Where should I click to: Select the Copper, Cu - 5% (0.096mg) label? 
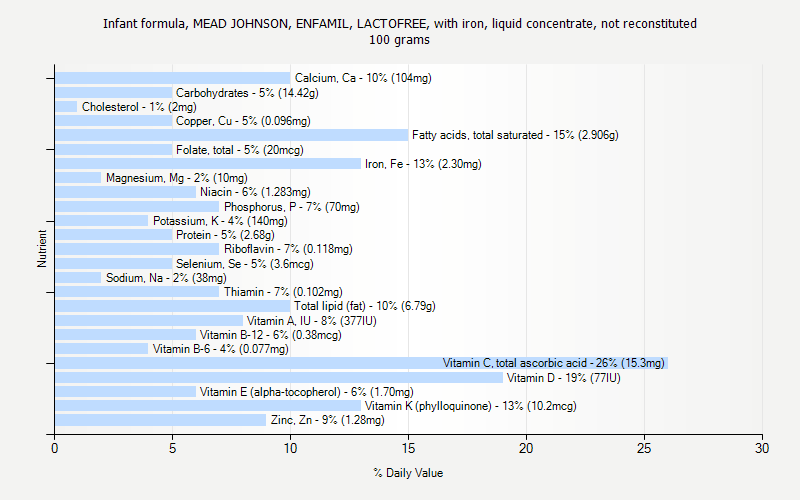[x=243, y=121]
